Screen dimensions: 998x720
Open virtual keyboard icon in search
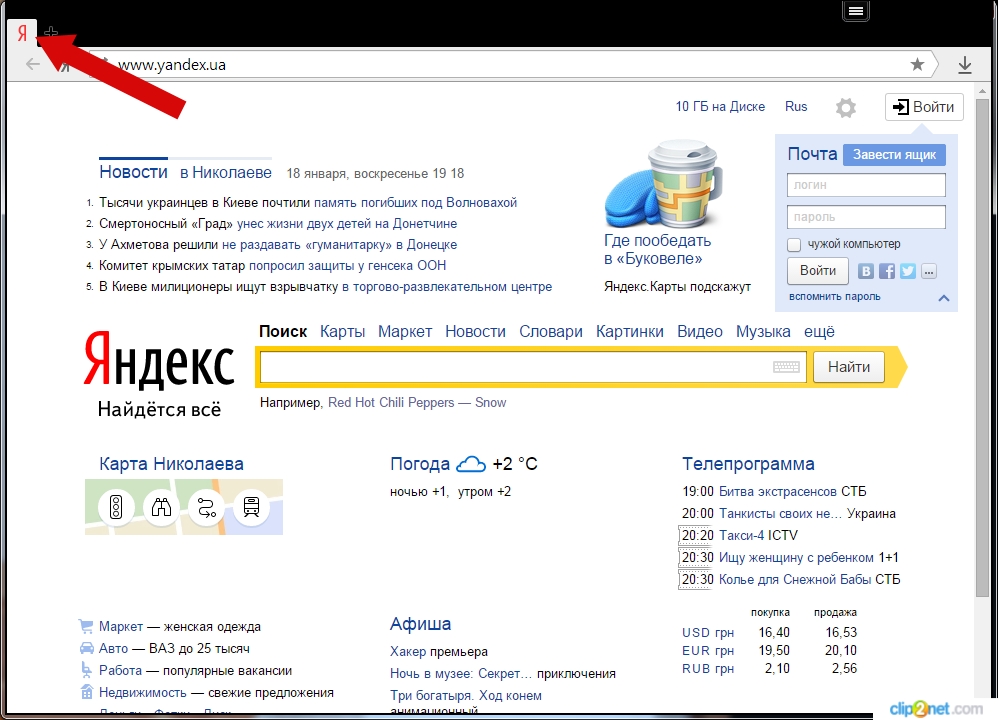coord(786,367)
